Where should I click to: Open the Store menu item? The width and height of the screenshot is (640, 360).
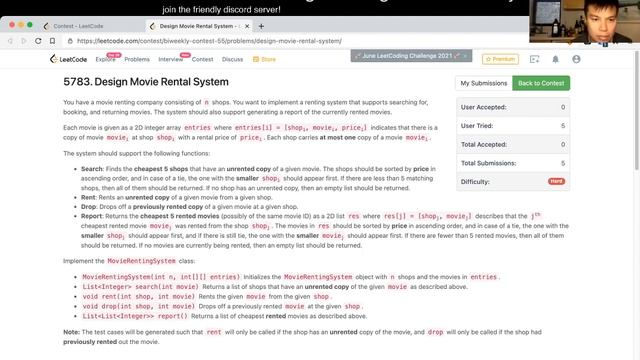point(264,59)
